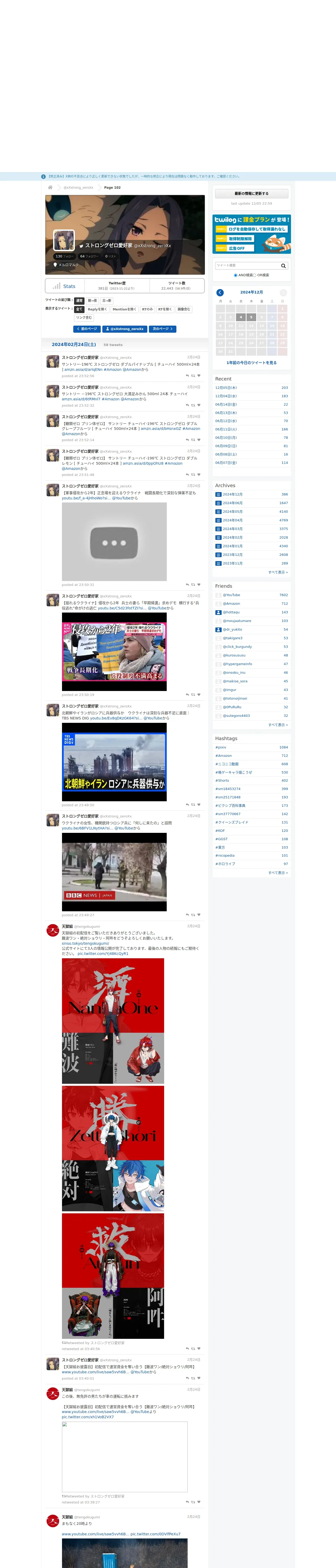336x1568 pixels.
Task: Set tweet order to 古→新
Action: coord(107,301)
